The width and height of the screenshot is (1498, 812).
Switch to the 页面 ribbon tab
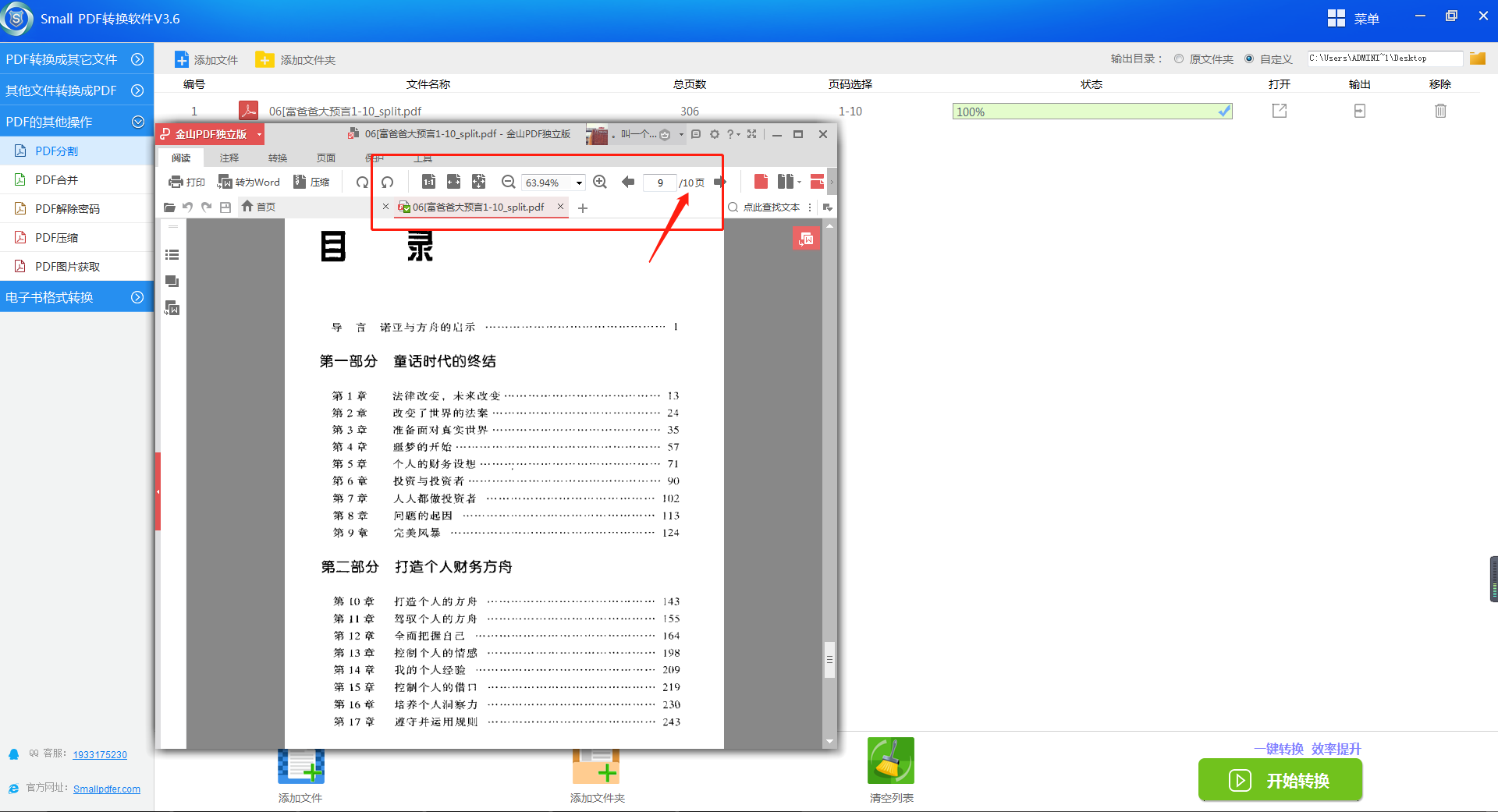(x=326, y=158)
